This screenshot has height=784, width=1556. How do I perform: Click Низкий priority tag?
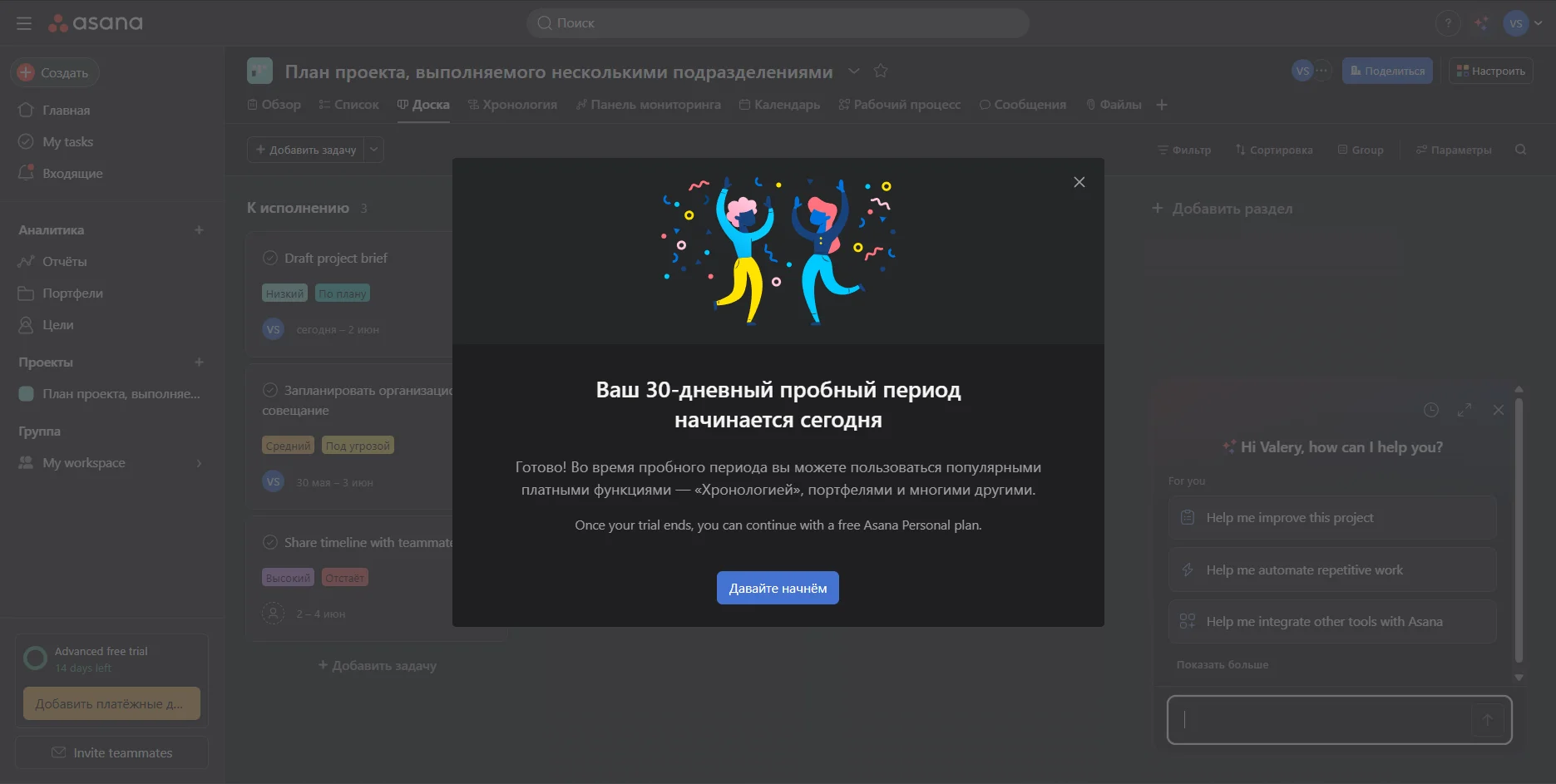285,293
